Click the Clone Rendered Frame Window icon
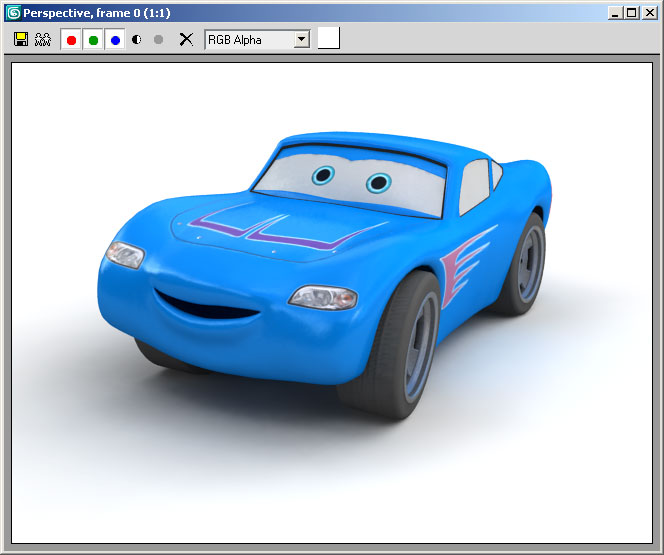The width and height of the screenshot is (664, 555). (42, 39)
